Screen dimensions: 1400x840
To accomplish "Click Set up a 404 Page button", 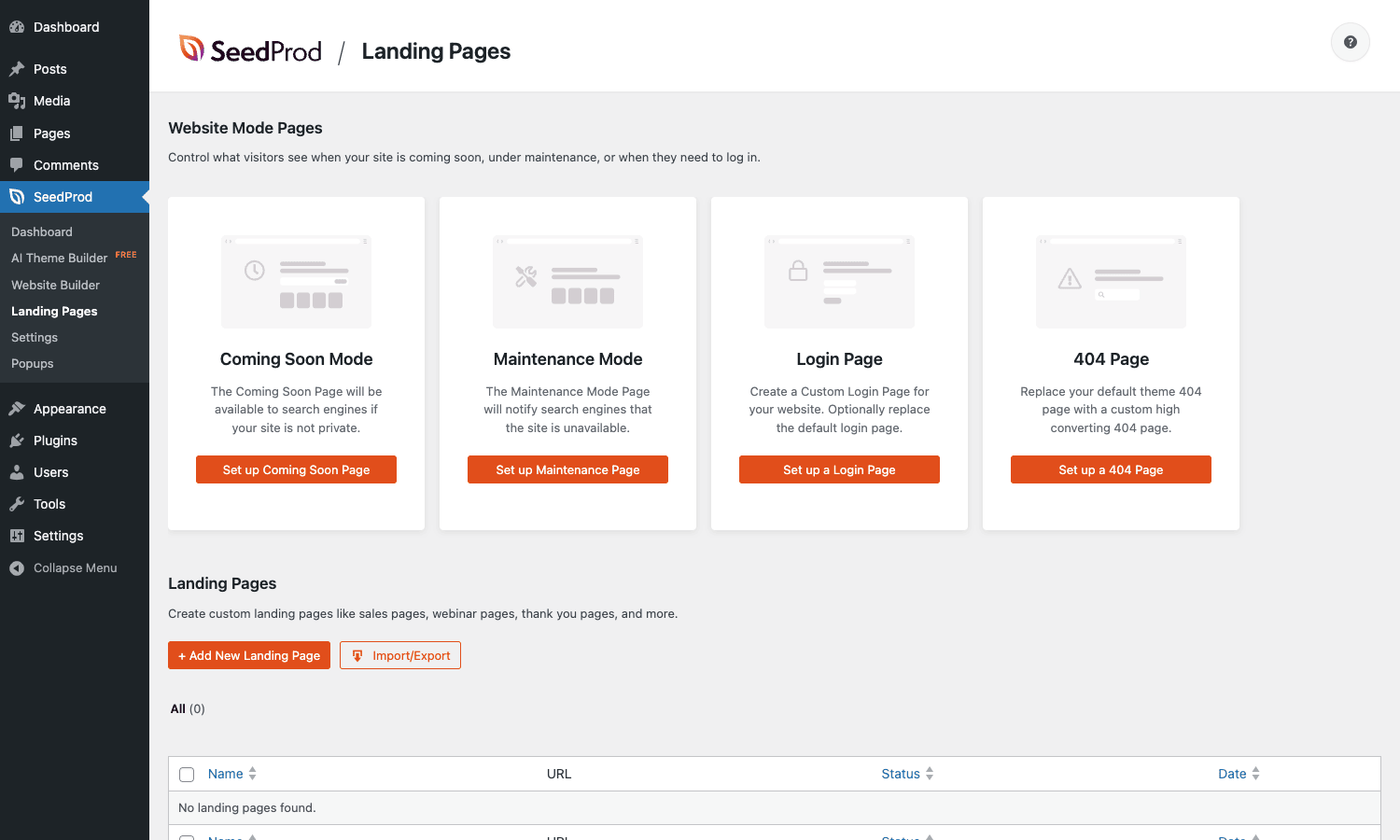I will coord(1111,469).
